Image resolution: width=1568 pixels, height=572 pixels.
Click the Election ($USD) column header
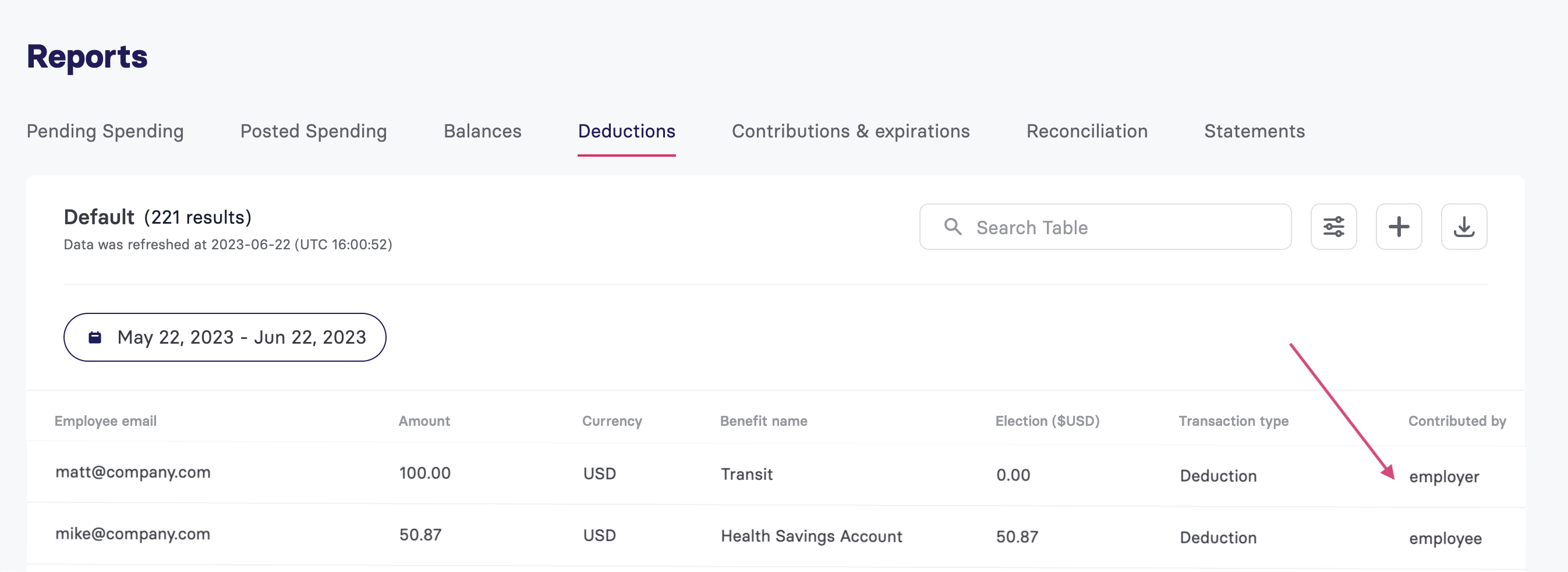click(1047, 421)
